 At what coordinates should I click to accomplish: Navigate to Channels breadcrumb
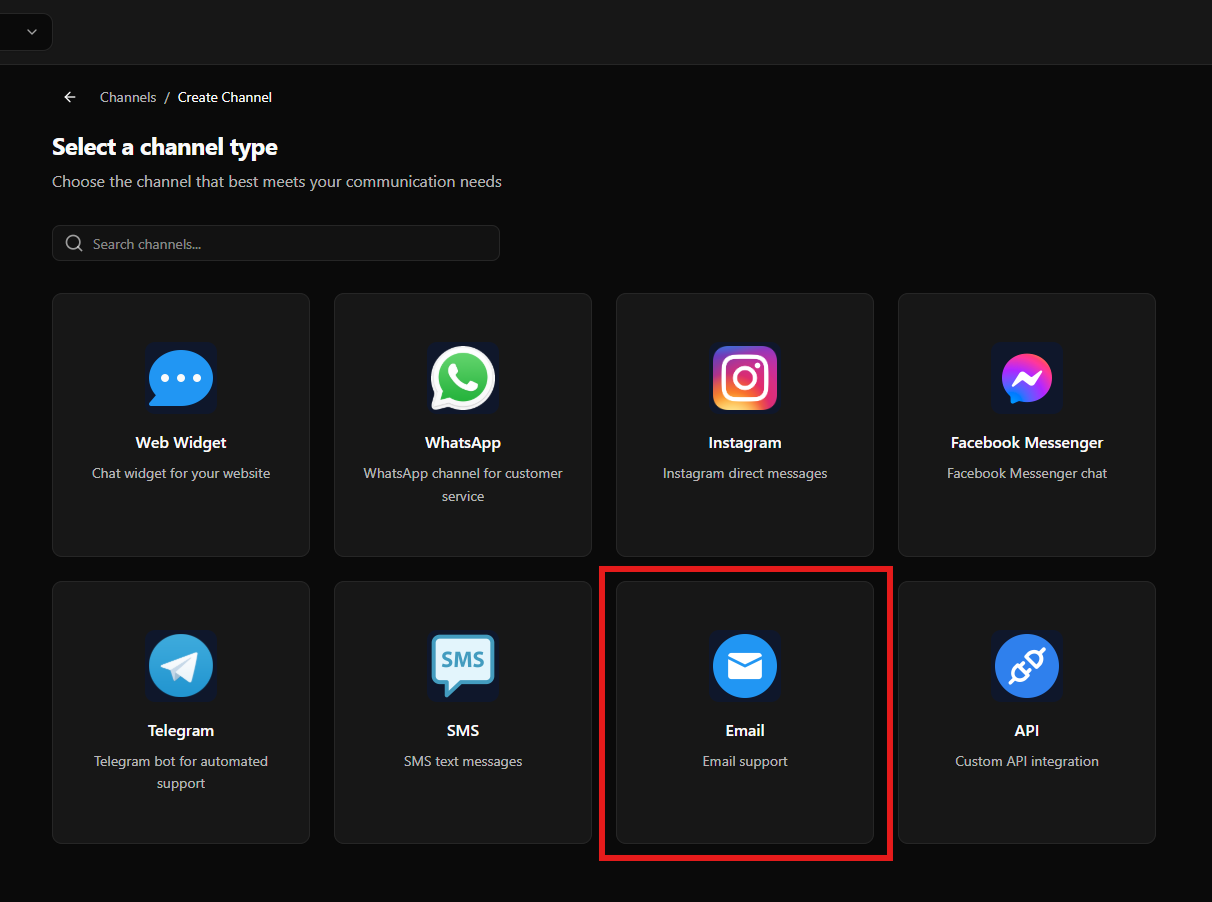[128, 97]
